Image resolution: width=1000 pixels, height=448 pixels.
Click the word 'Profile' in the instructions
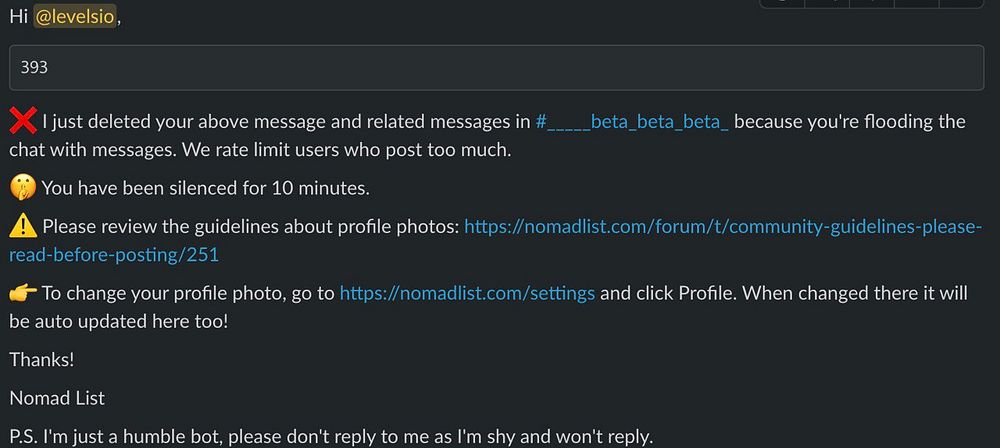(707, 293)
